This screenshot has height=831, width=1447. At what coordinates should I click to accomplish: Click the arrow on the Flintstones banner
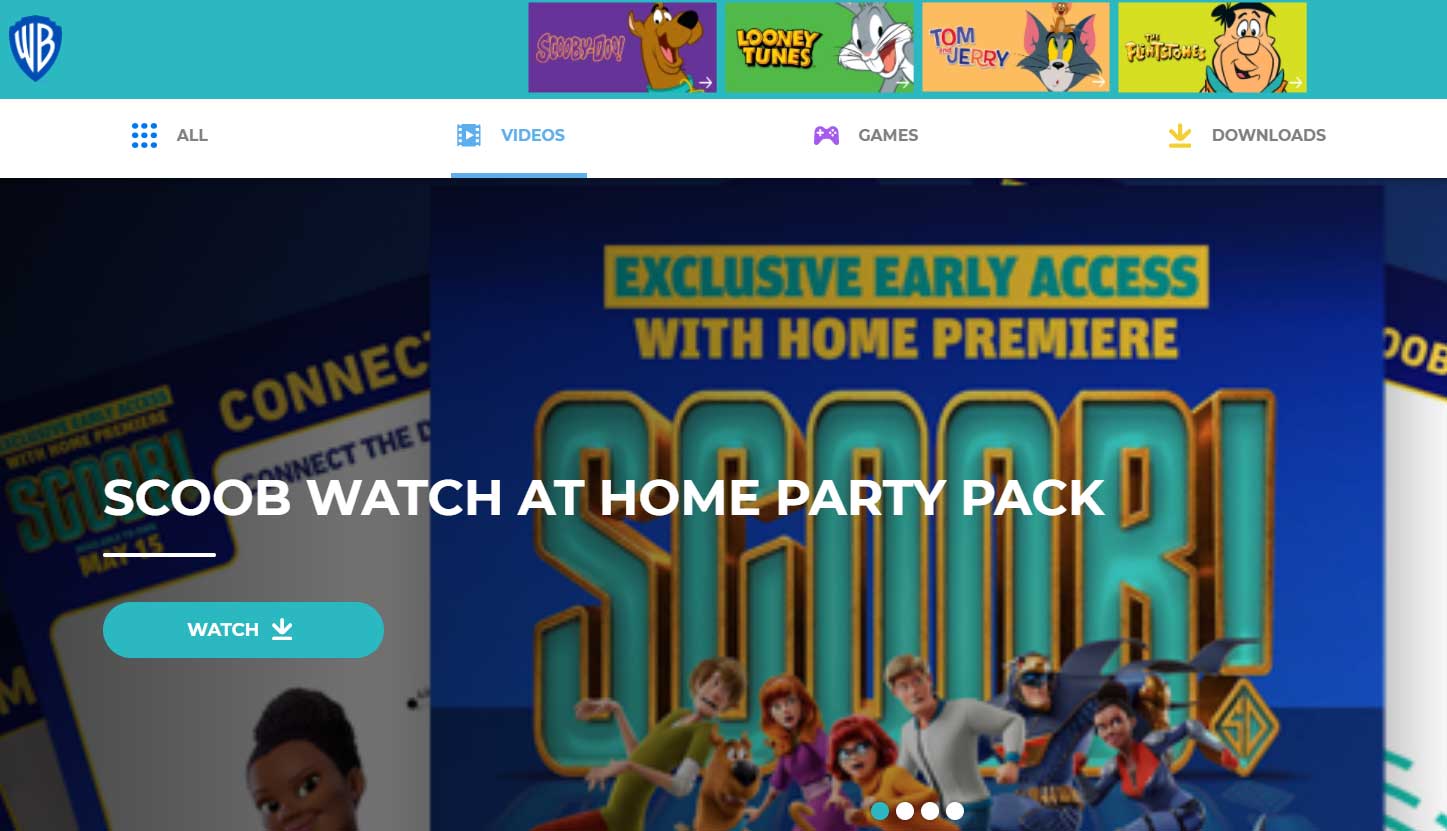(x=1295, y=83)
